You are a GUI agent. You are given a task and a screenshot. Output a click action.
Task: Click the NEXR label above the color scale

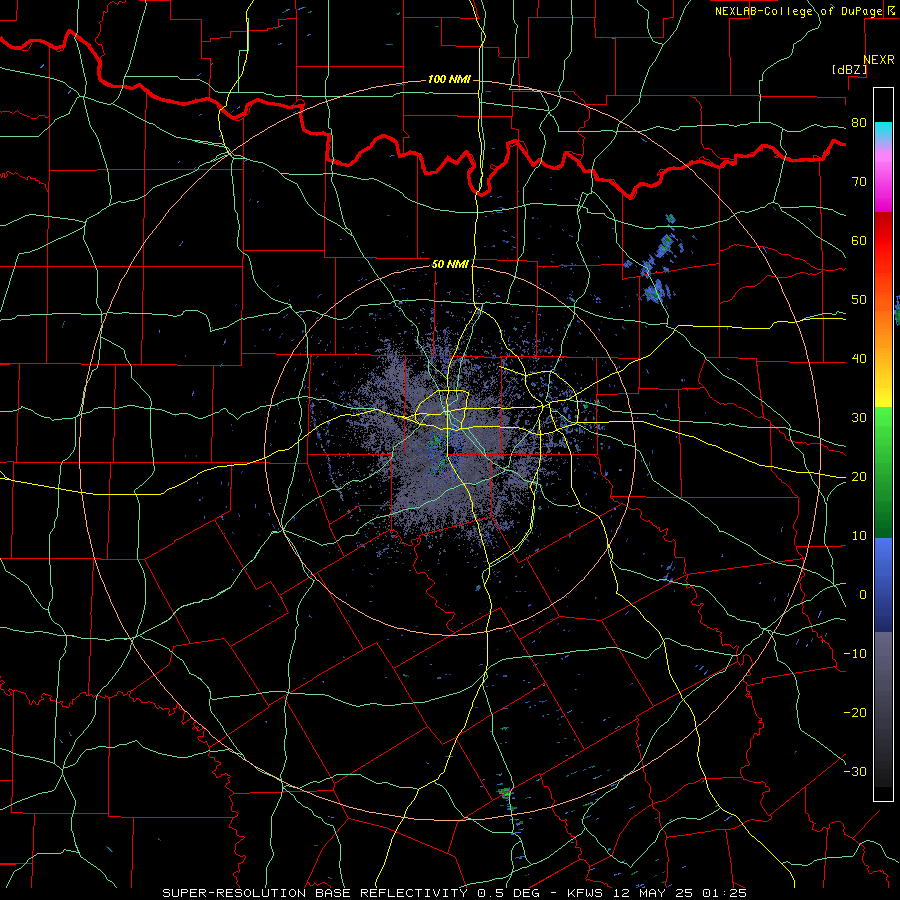tap(879, 60)
